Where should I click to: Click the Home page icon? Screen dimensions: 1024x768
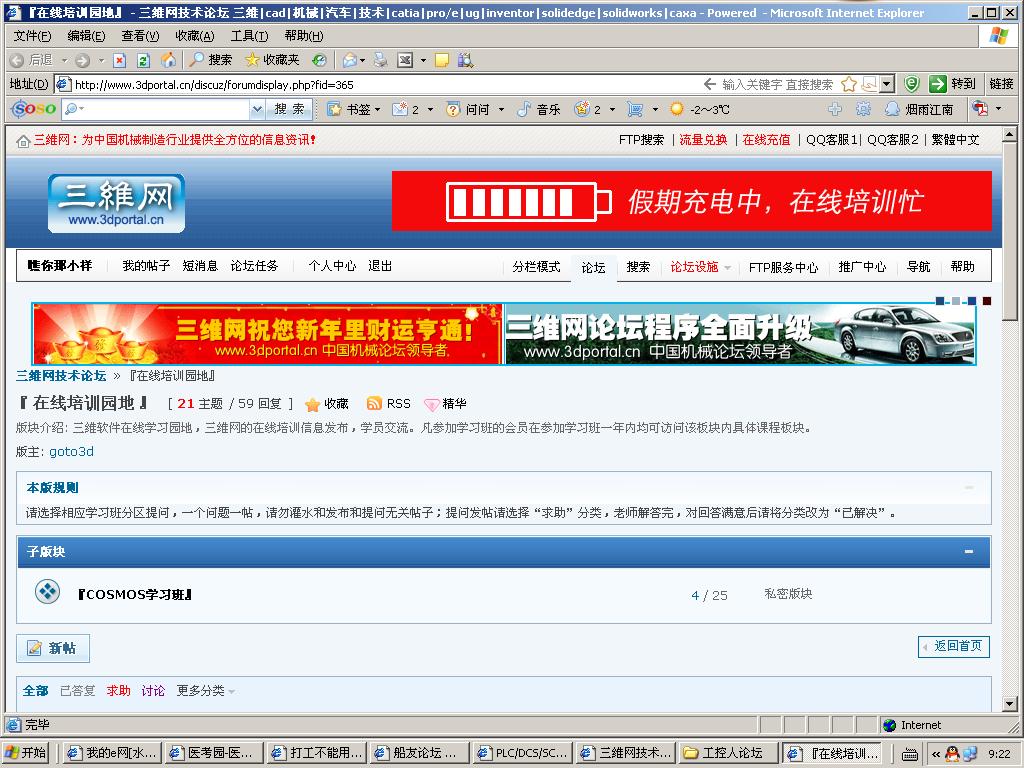[168, 60]
